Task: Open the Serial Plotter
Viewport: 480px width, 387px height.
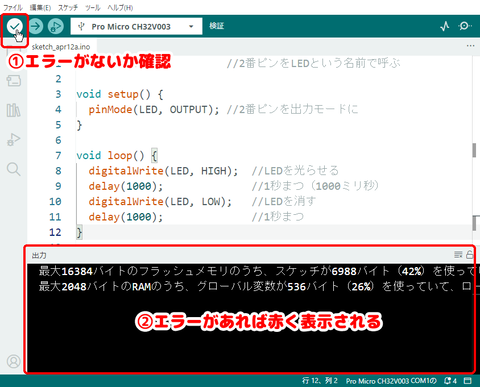Action: 444,26
